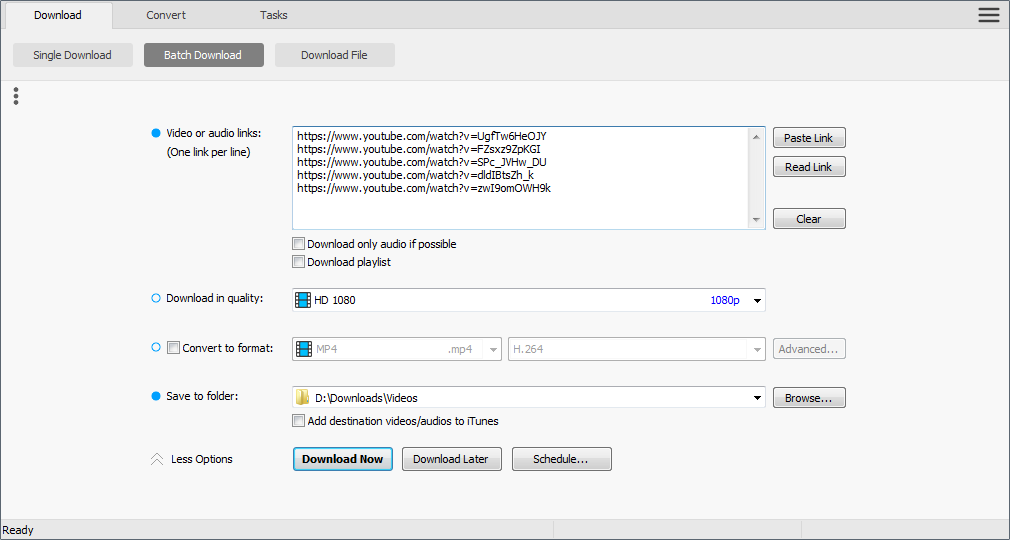Image resolution: width=1010 pixels, height=540 pixels.
Task: Click the hollow bullet beside Download in quality
Action: 155,298
